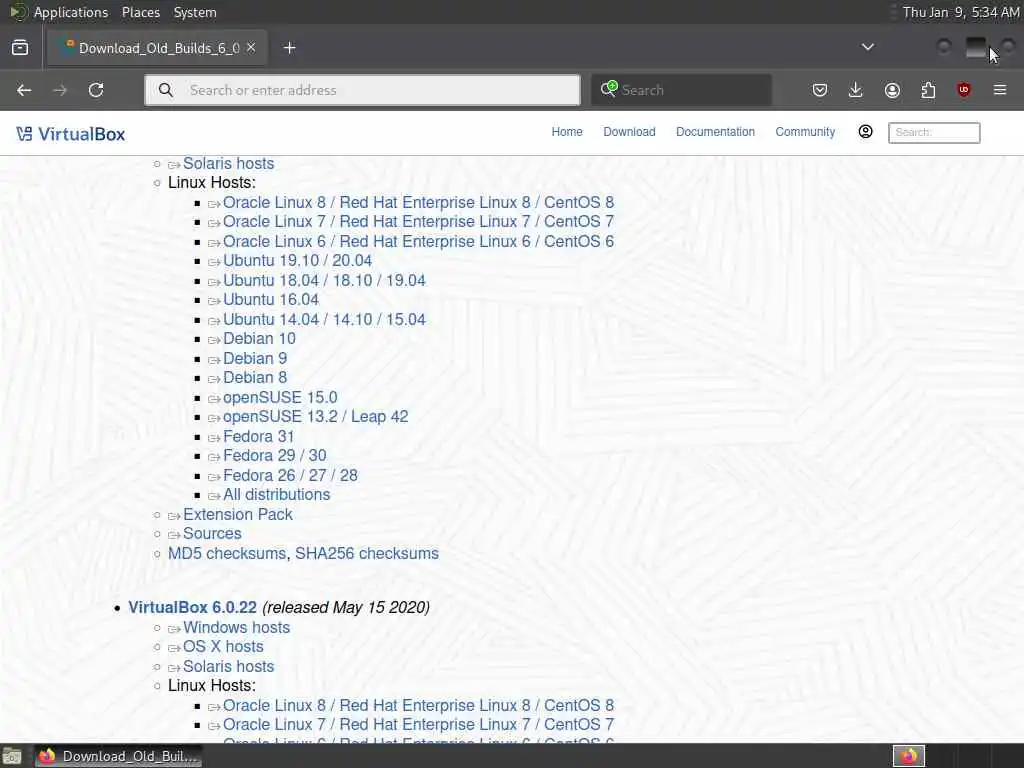Open Solaris hosts link under 6.0.22
This screenshot has width=1024, height=768.
228,667
